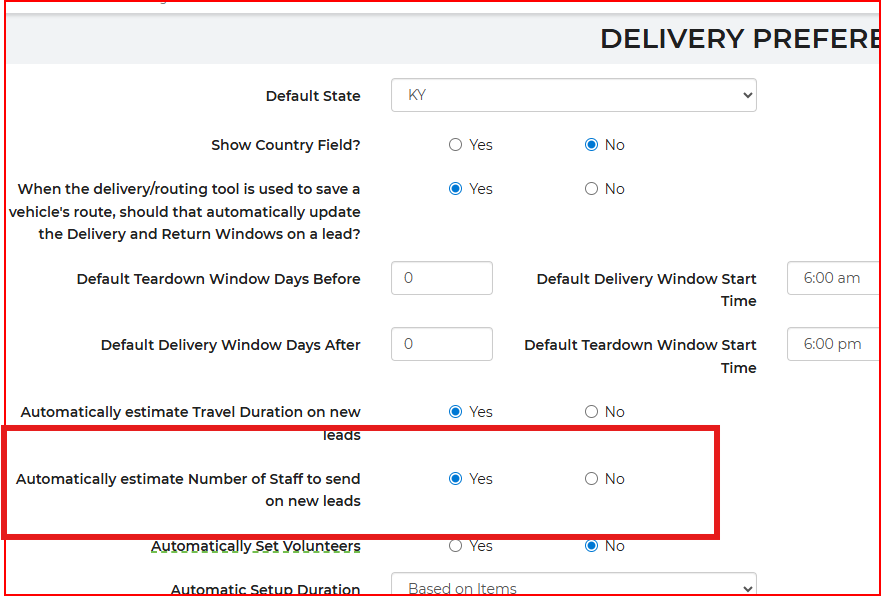Enable automatic Travel Duration estimate with Yes
Viewport: 881px width, 596px height.
click(x=456, y=412)
